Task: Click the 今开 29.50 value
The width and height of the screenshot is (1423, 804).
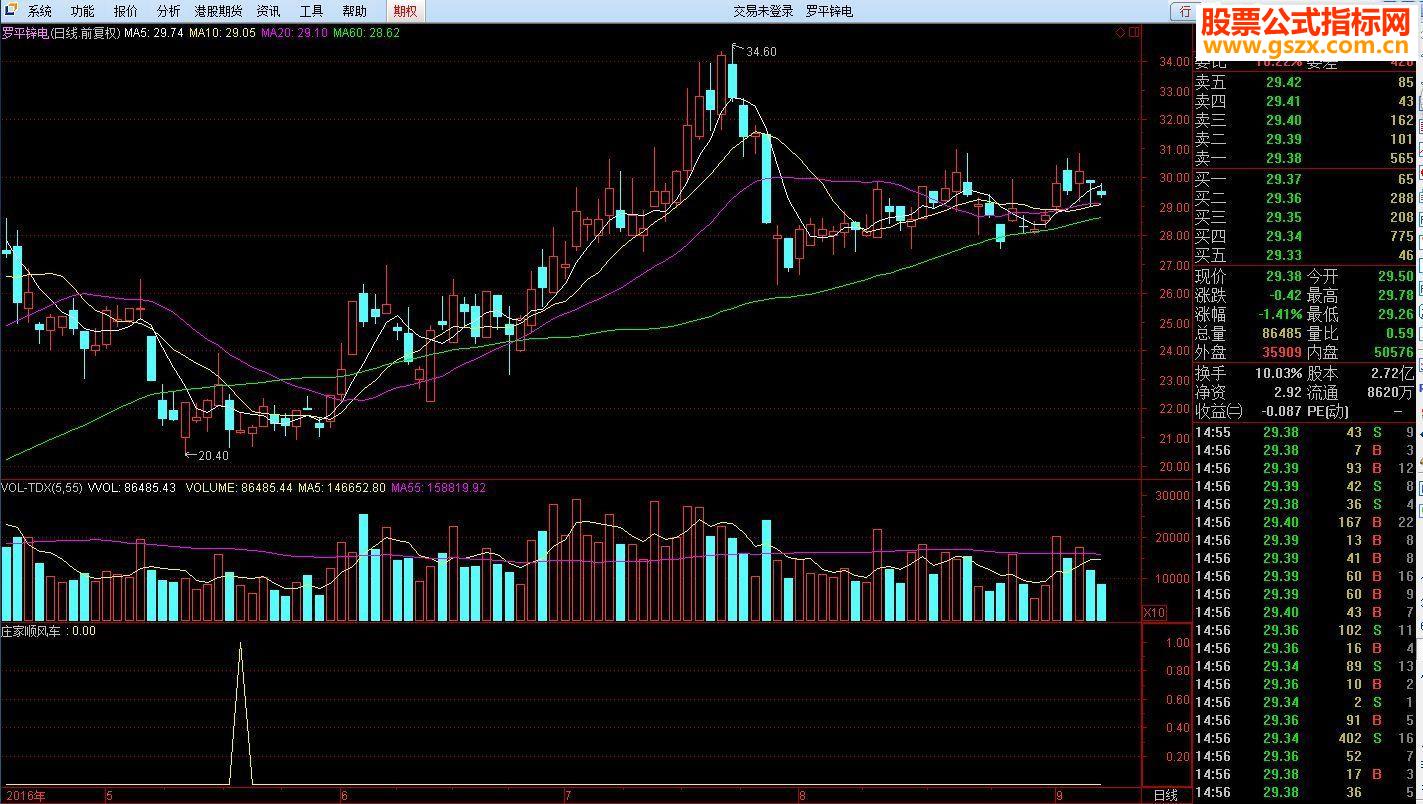Action: [1396, 277]
